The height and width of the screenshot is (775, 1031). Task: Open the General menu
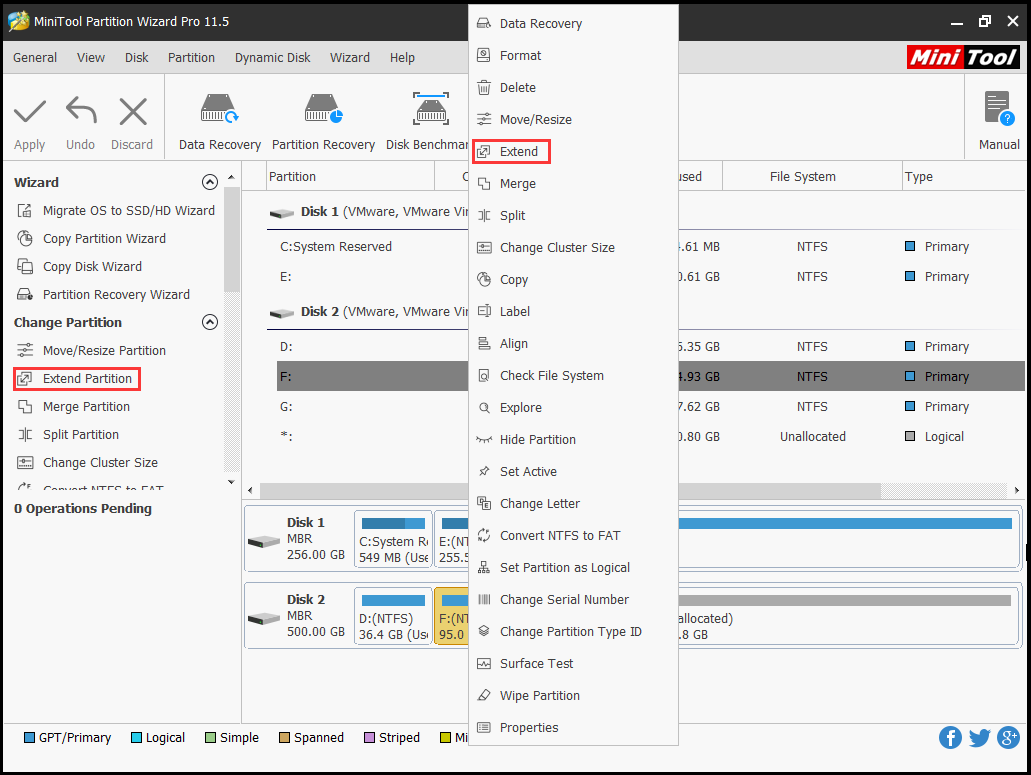(35, 57)
